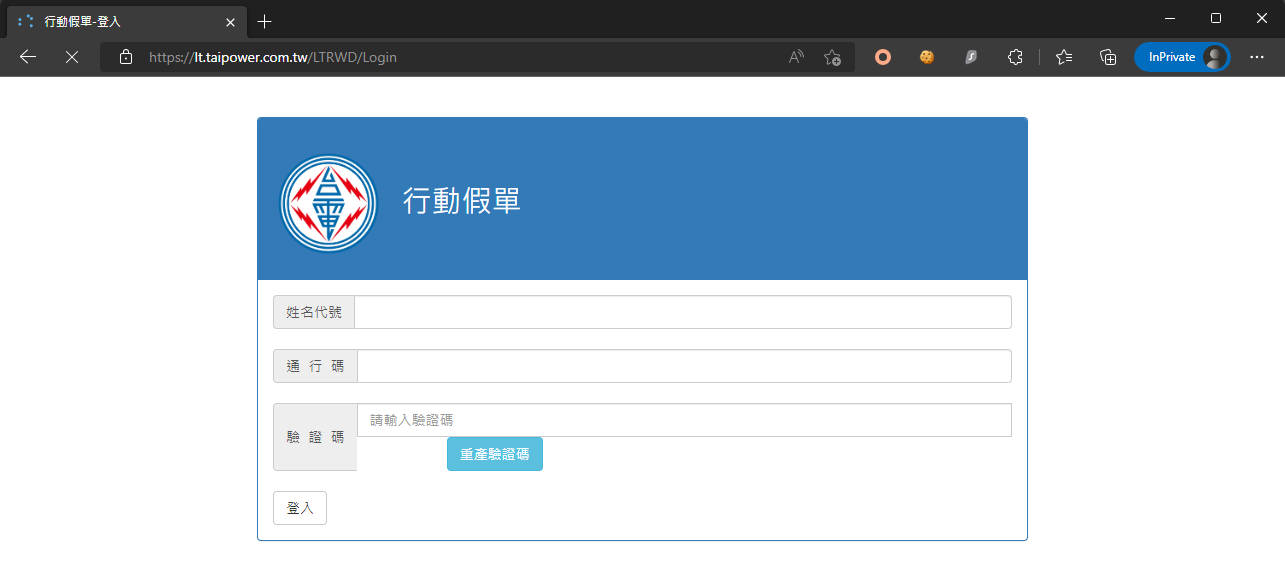
Task: Click the browser back arrow
Action: [28, 57]
